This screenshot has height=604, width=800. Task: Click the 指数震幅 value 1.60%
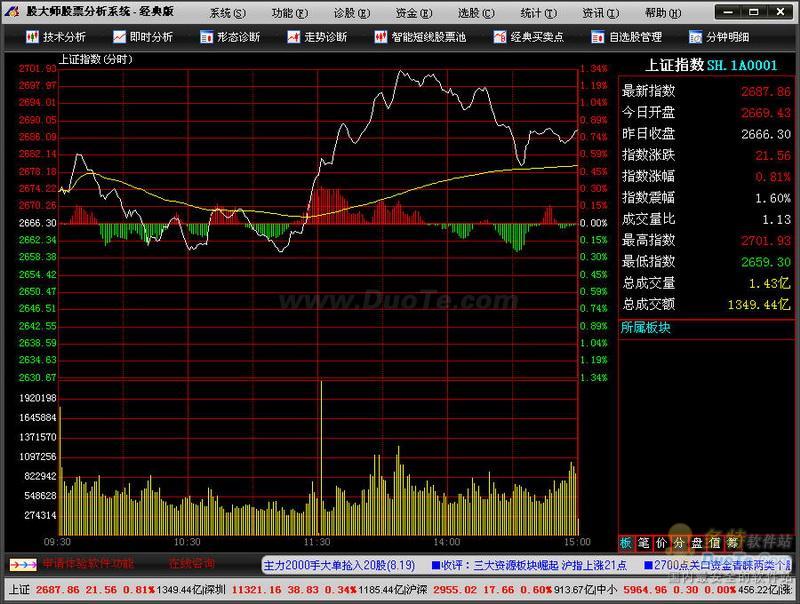[772, 198]
